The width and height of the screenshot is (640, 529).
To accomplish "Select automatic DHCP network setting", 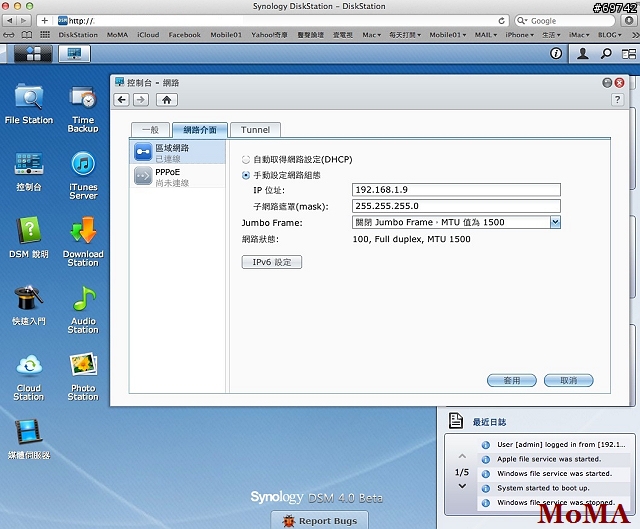I will 246,160.
